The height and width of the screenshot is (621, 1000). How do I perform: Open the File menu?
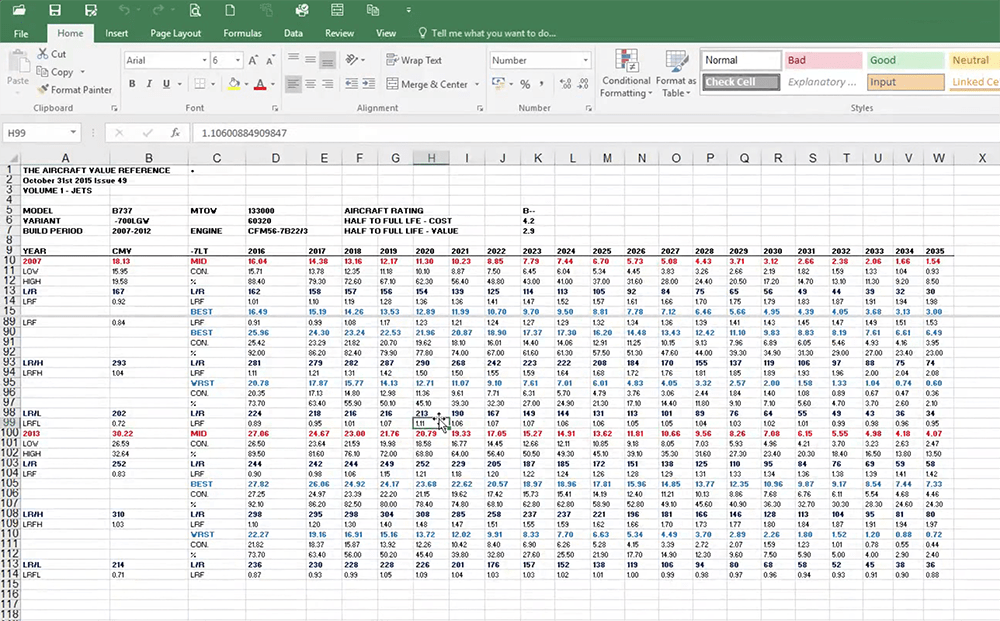[21, 32]
